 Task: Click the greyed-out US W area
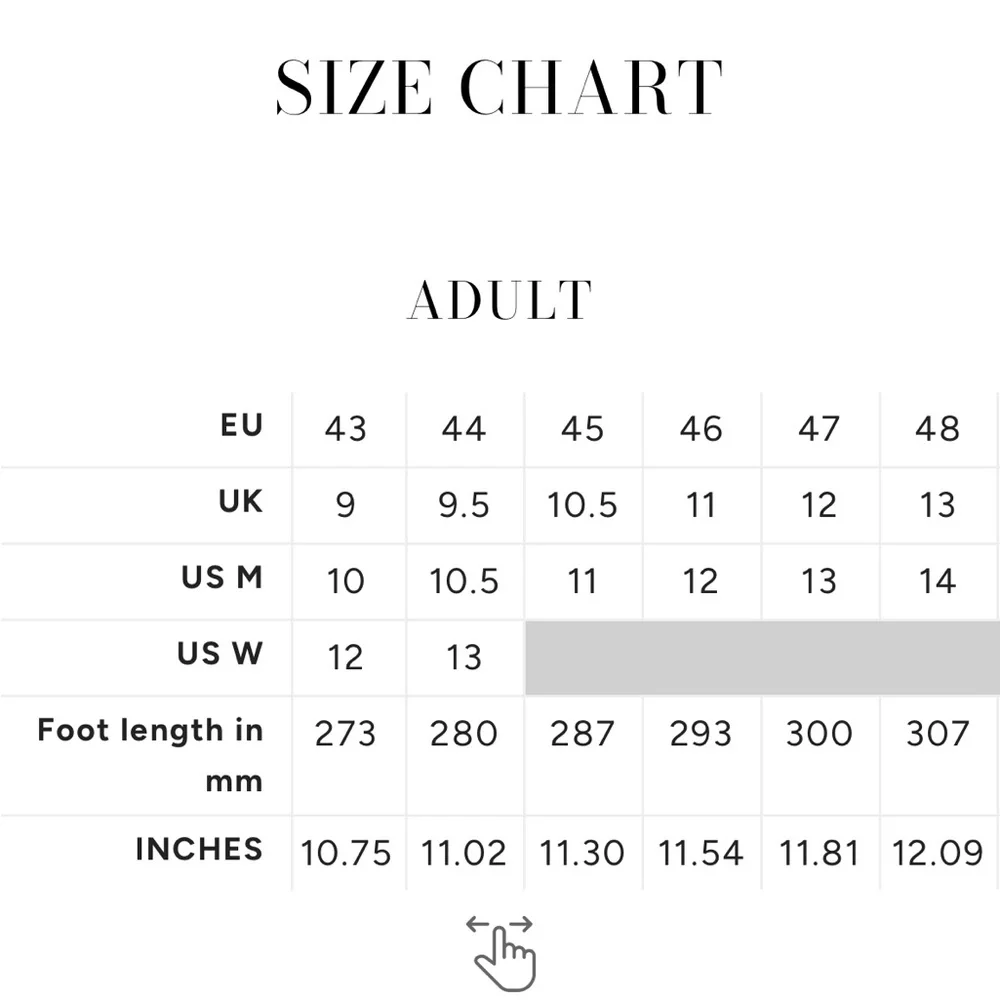762,658
